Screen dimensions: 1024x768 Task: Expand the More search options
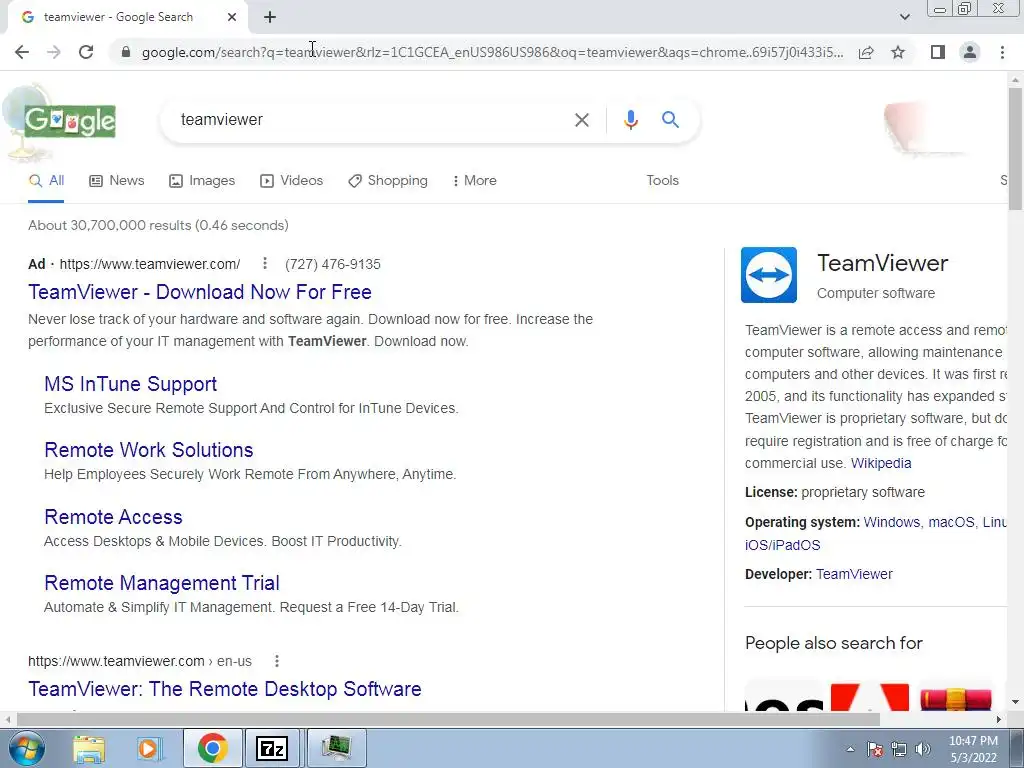tap(475, 181)
